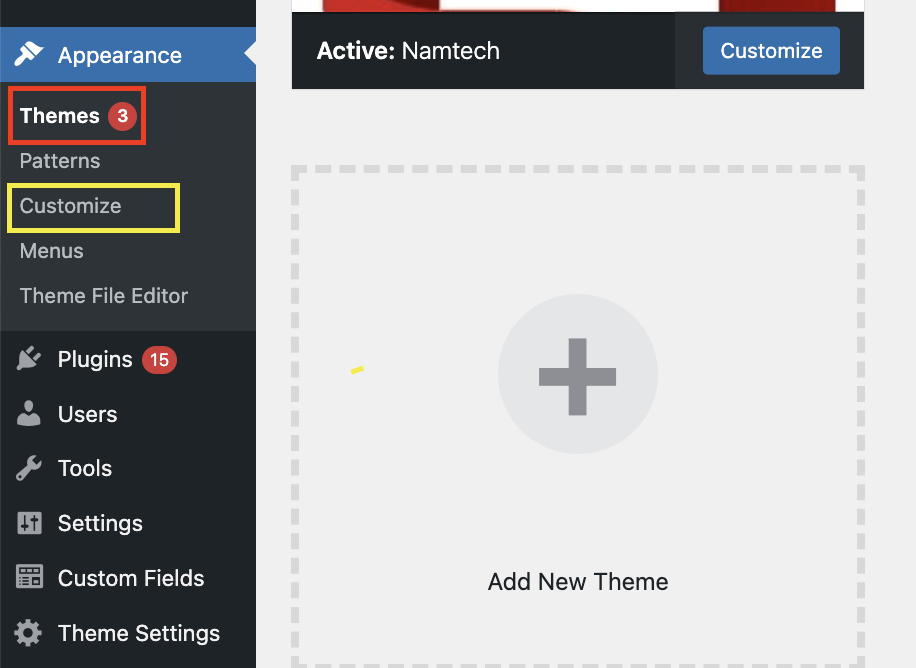The height and width of the screenshot is (668, 916).
Task: Open the Patterns submenu item
Action: (60, 161)
